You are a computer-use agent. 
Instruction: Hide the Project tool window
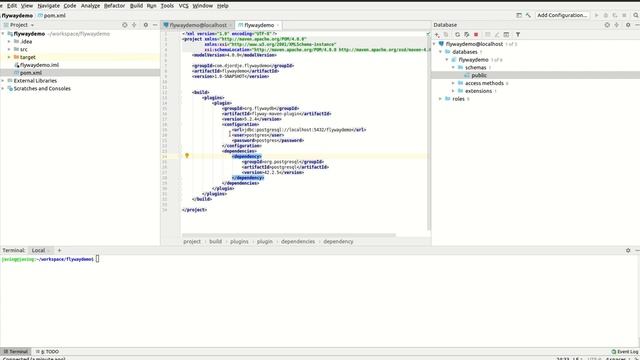coord(155,25)
